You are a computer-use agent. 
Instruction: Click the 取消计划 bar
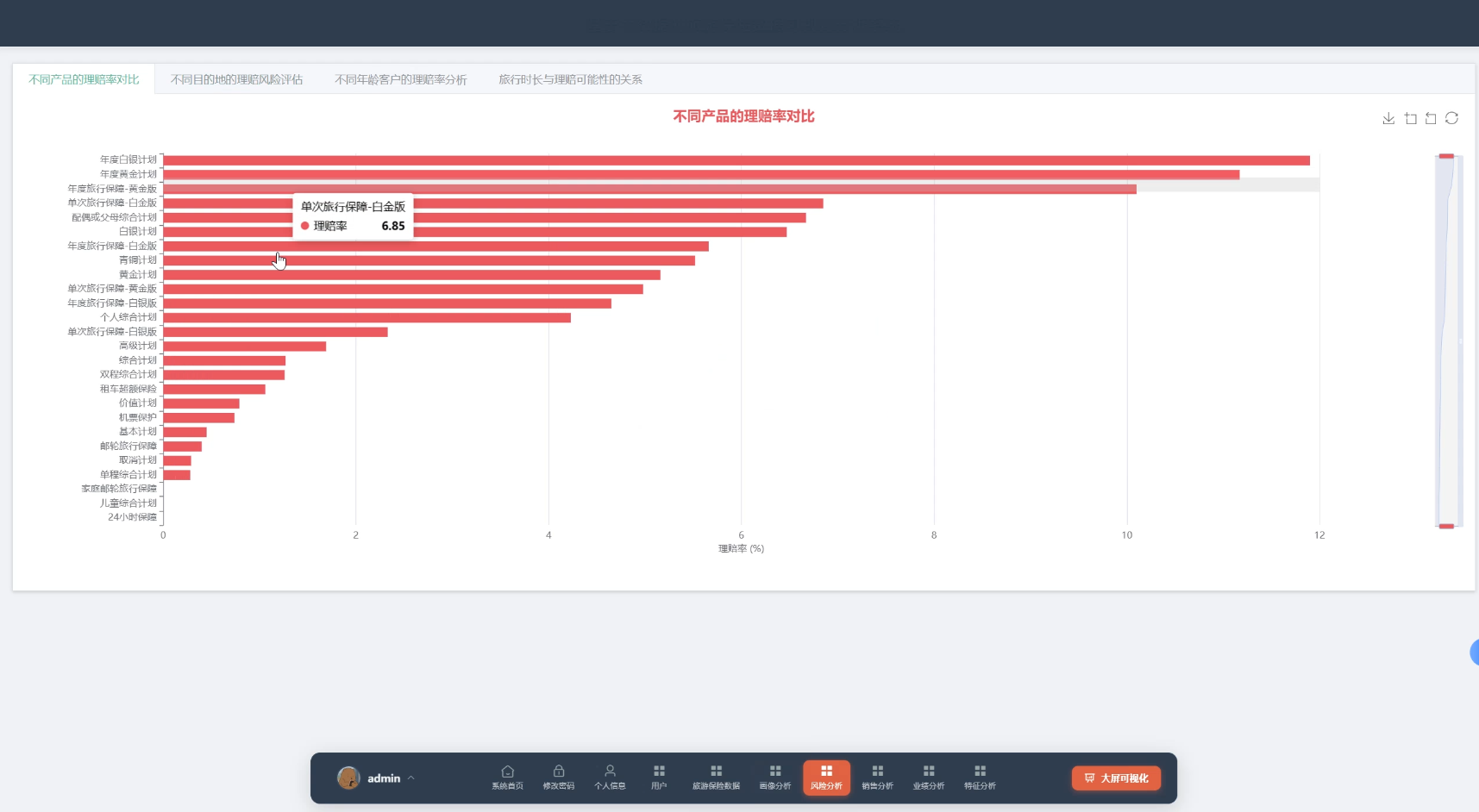(x=177, y=460)
